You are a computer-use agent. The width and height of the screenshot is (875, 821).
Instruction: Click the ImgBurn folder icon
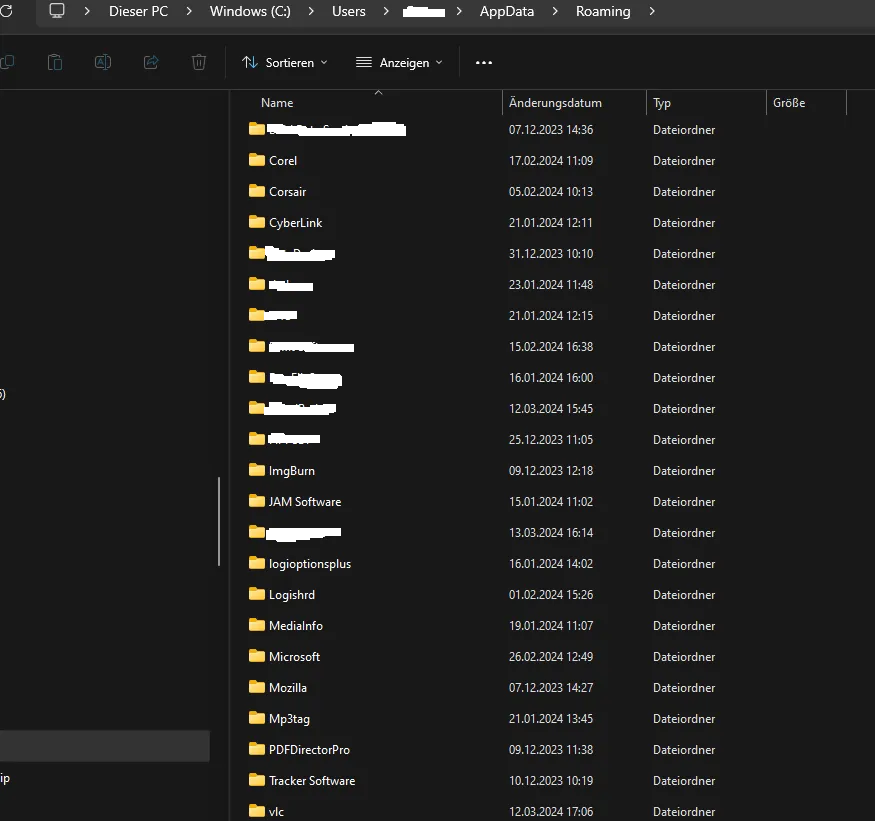pos(257,470)
